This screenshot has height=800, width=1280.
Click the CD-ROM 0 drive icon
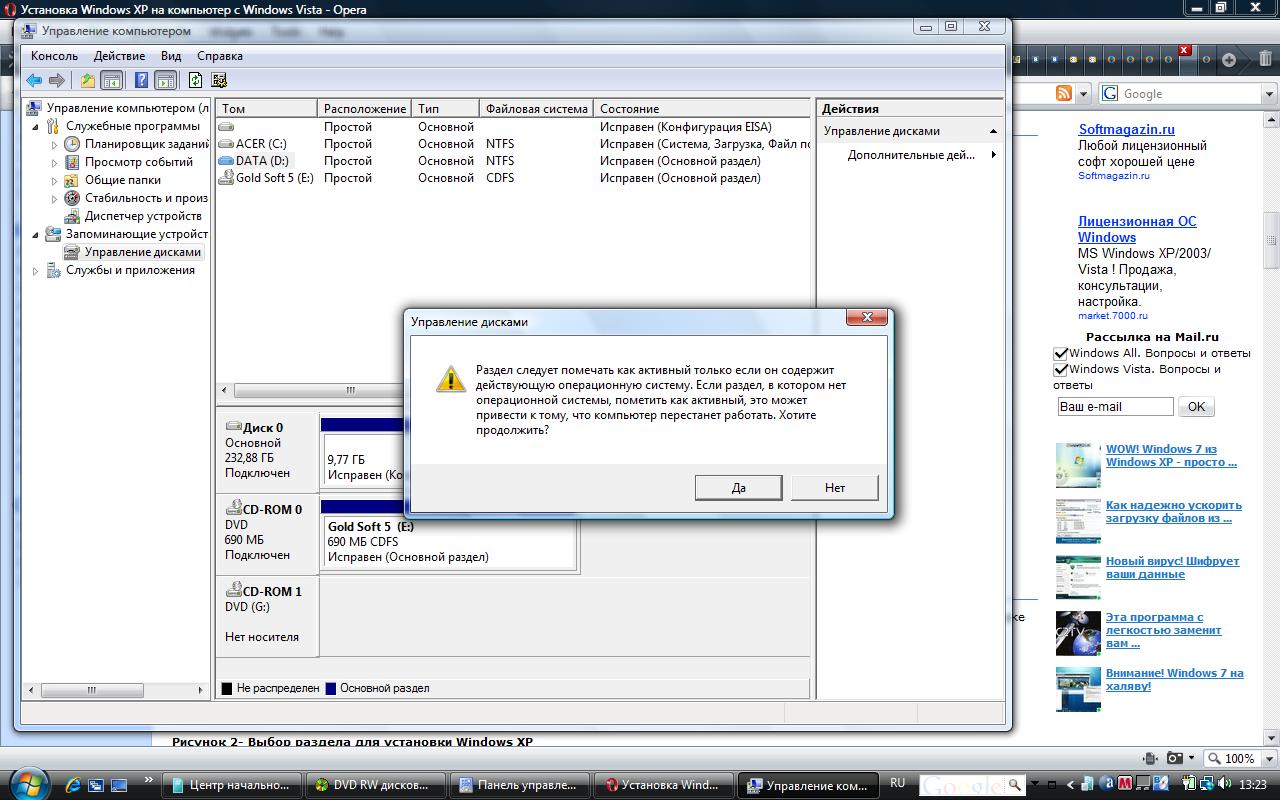tap(233, 508)
